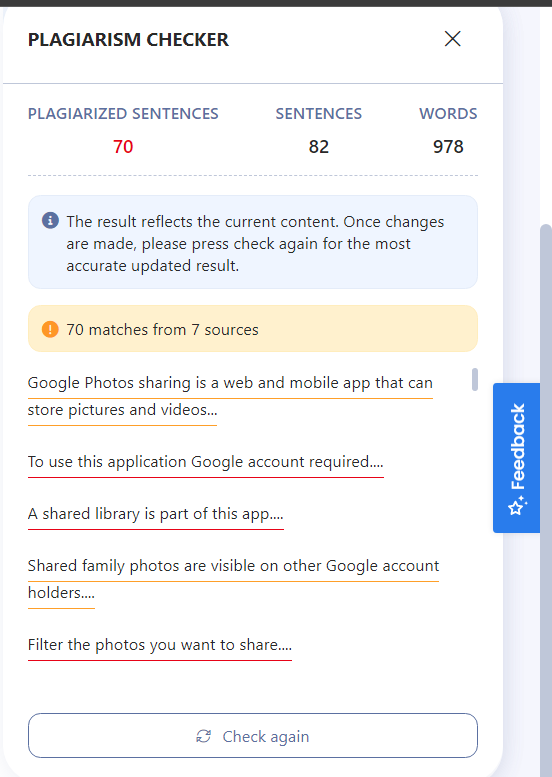
Task: Select 'To use this application Google account required' match
Action: click(x=206, y=462)
